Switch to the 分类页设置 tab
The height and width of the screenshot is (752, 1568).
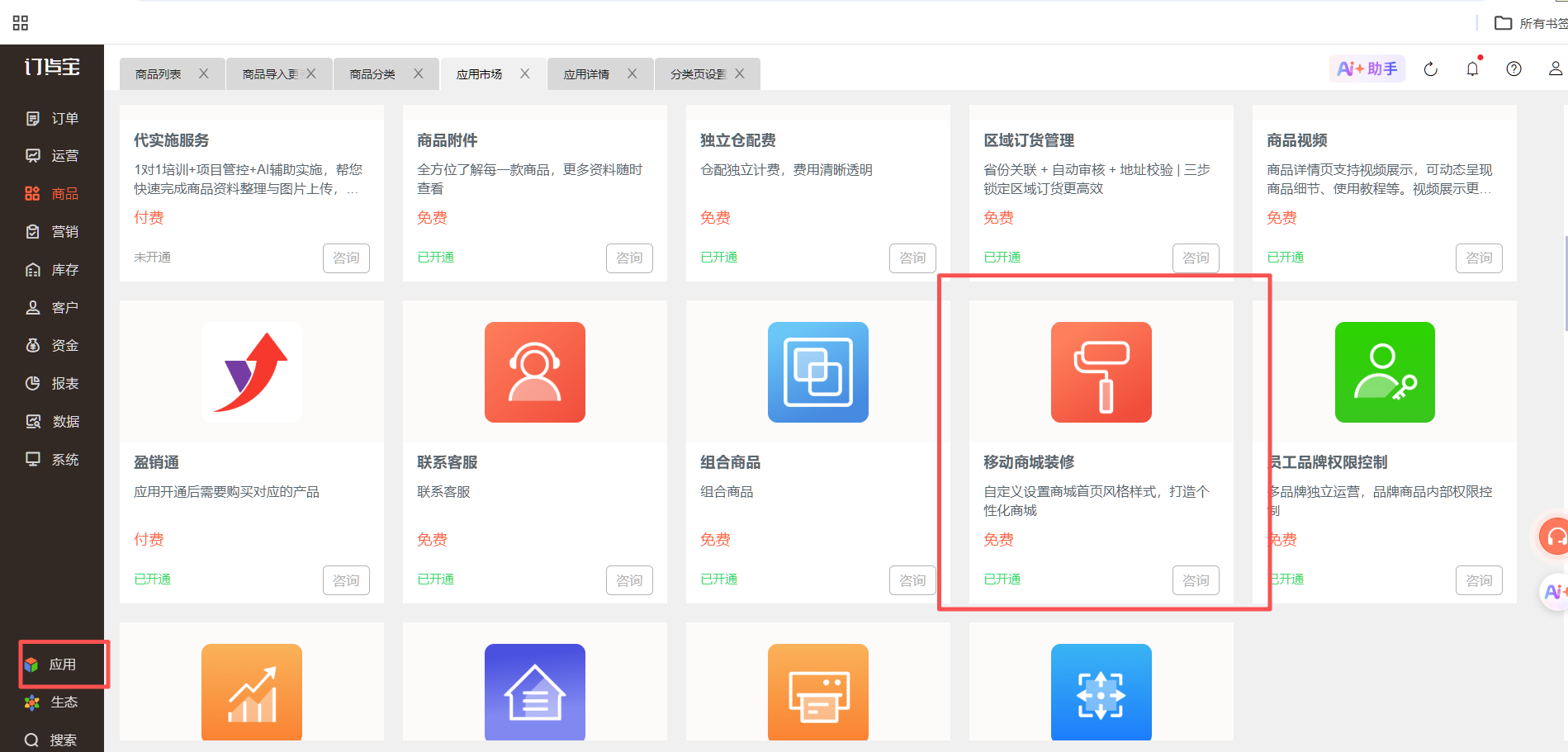(x=698, y=74)
